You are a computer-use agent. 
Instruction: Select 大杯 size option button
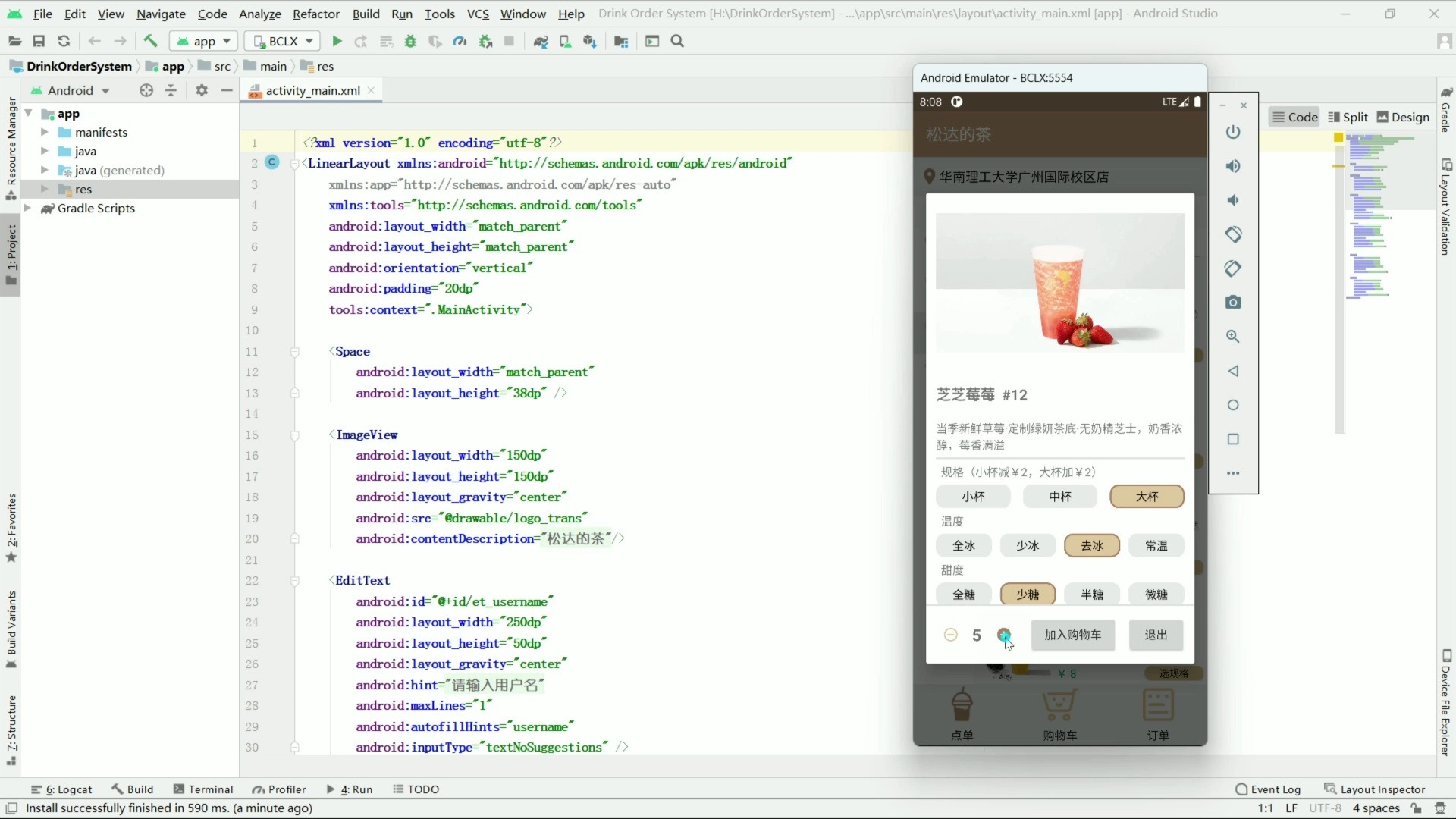pyautogui.click(x=1146, y=496)
